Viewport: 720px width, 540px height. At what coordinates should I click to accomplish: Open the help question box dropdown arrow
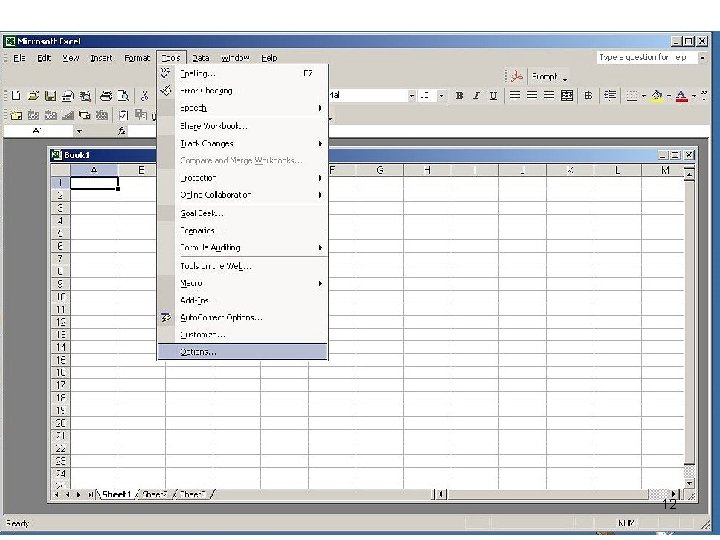tap(702, 58)
